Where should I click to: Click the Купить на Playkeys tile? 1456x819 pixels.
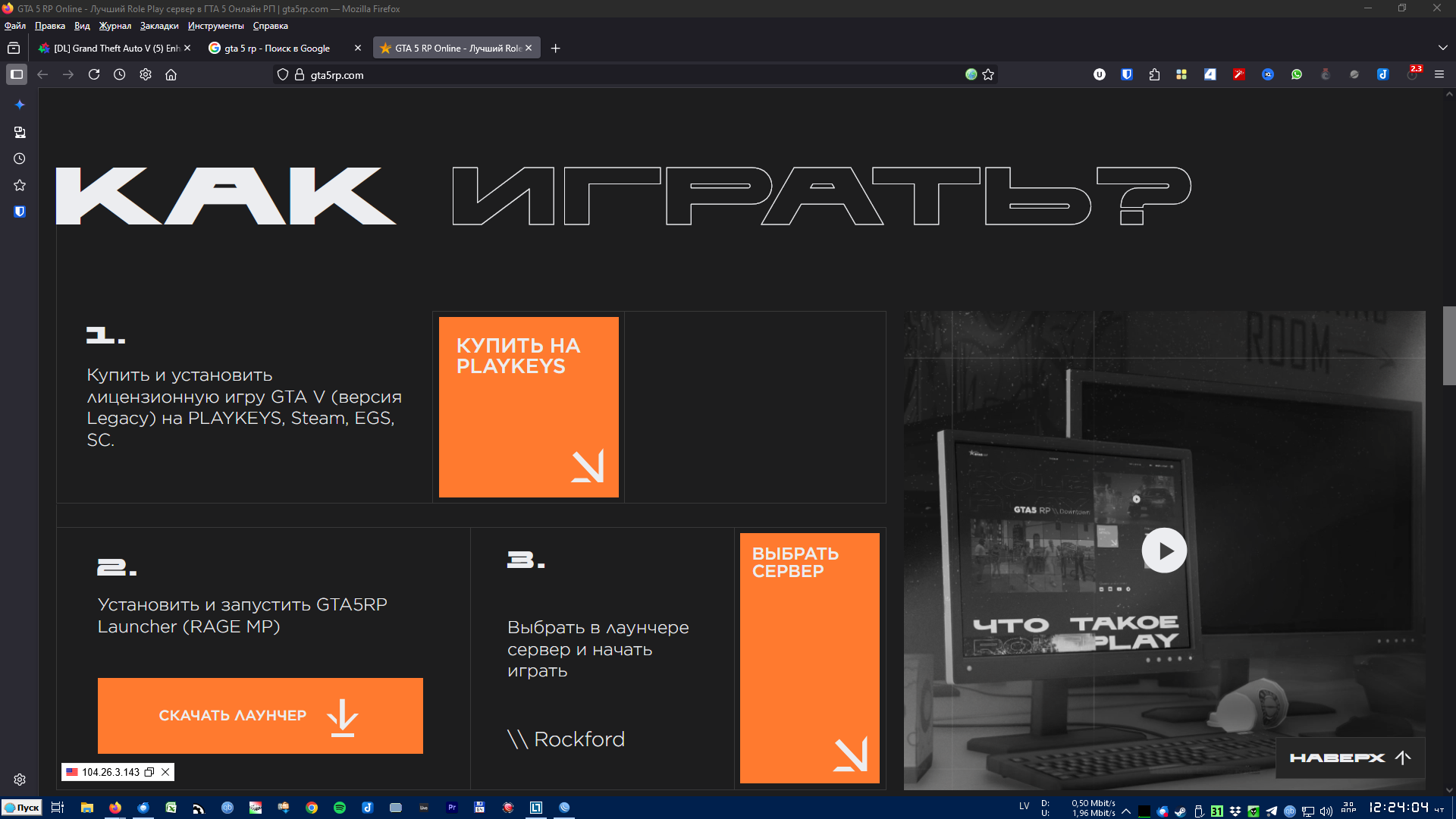pos(529,407)
